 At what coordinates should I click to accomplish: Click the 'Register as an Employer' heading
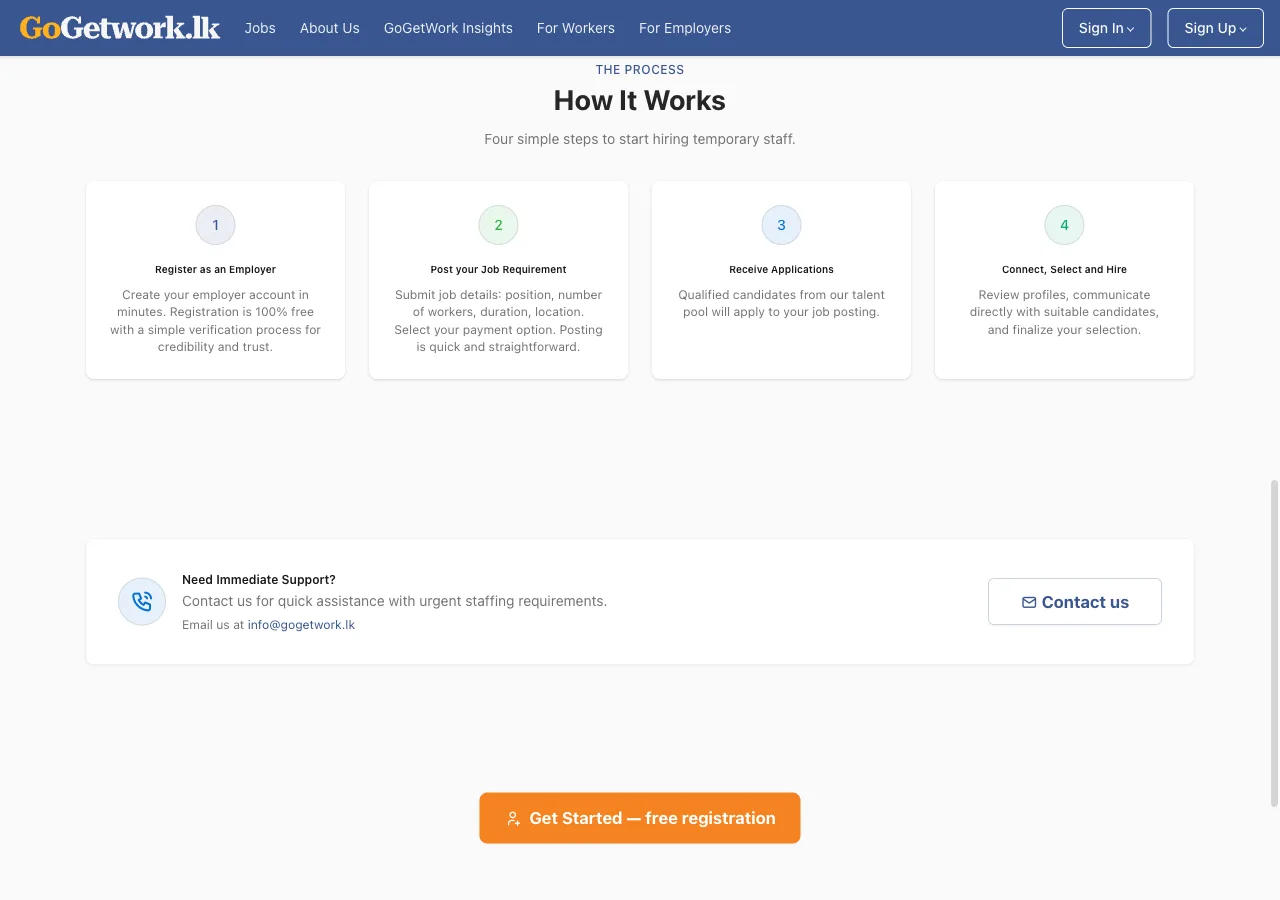pyautogui.click(x=215, y=269)
